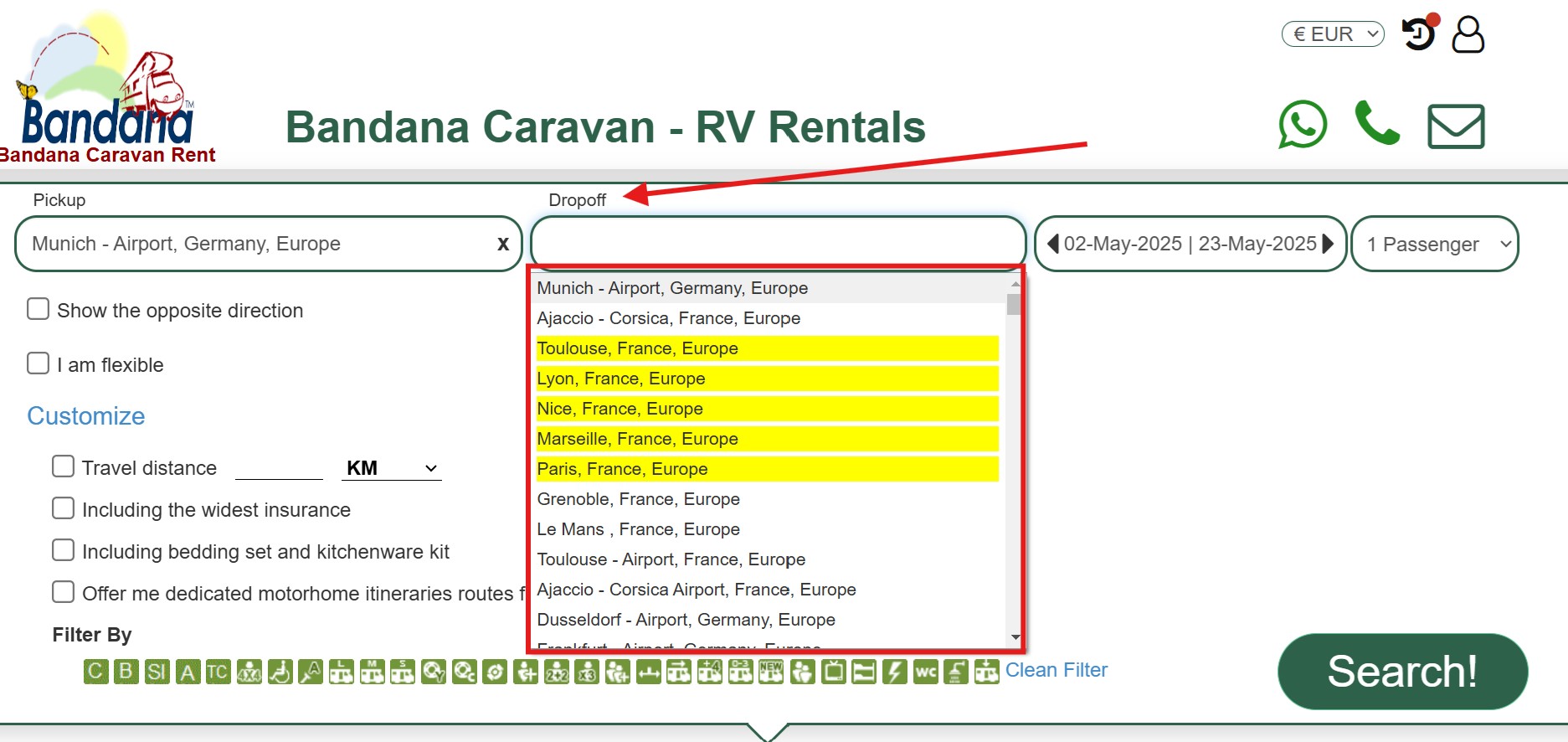Image resolution: width=1568 pixels, height=742 pixels.
Task: Open the EUR currency dropdown
Action: (x=1333, y=34)
